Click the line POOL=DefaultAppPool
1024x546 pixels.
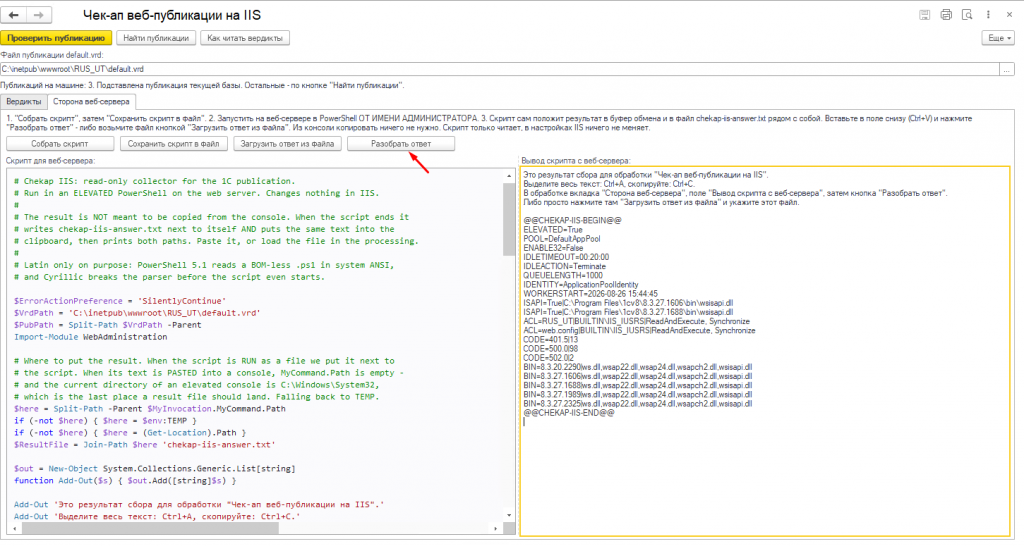562,239
